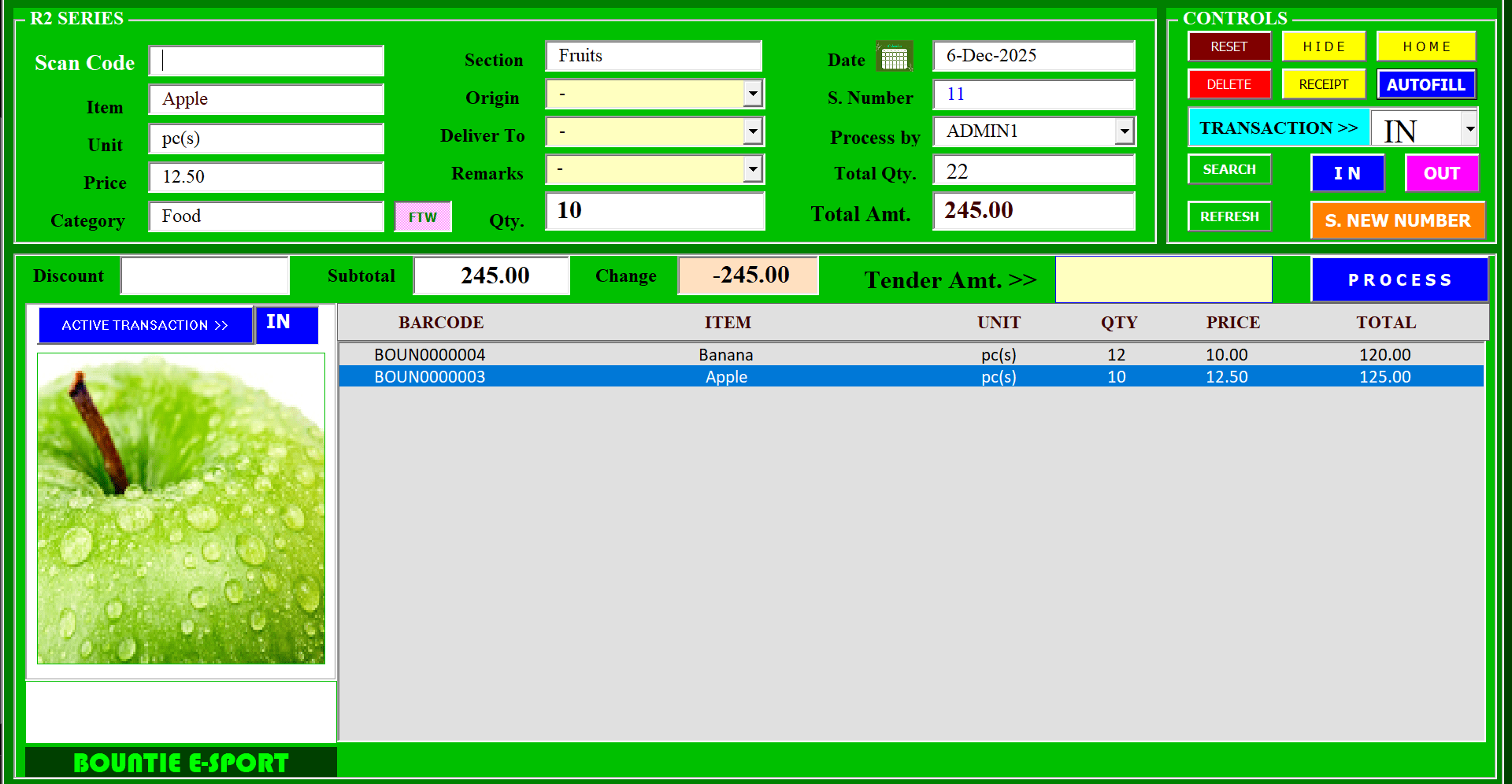1512x784 pixels.
Task: Click the Tender Amt. input field
Action: [x=1164, y=279]
